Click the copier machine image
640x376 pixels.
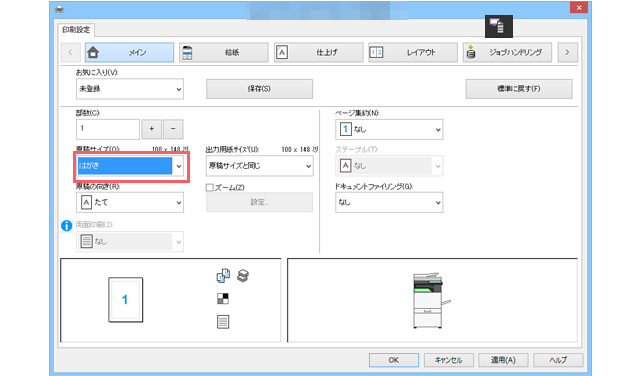[431, 300]
